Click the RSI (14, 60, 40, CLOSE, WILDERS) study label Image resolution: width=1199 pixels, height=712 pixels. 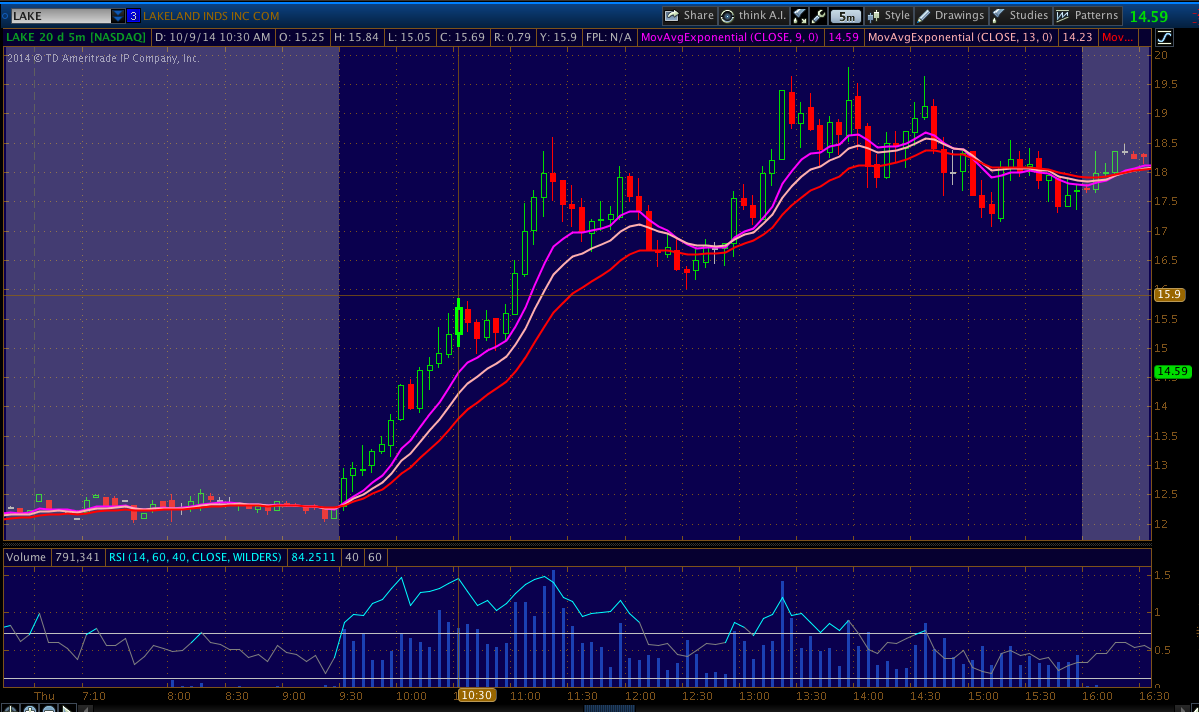pos(195,557)
